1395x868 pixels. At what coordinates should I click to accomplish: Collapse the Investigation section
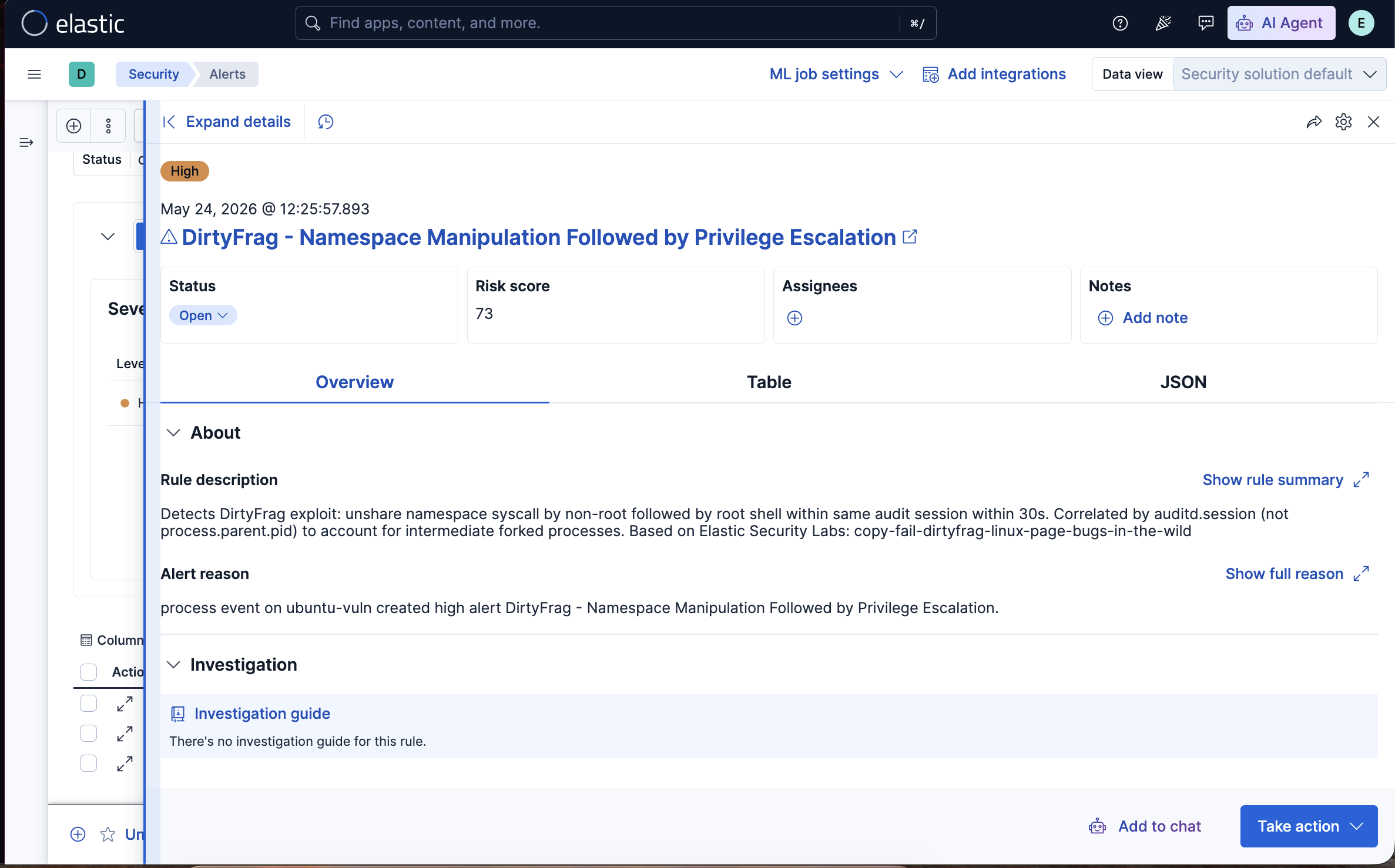[x=173, y=664]
